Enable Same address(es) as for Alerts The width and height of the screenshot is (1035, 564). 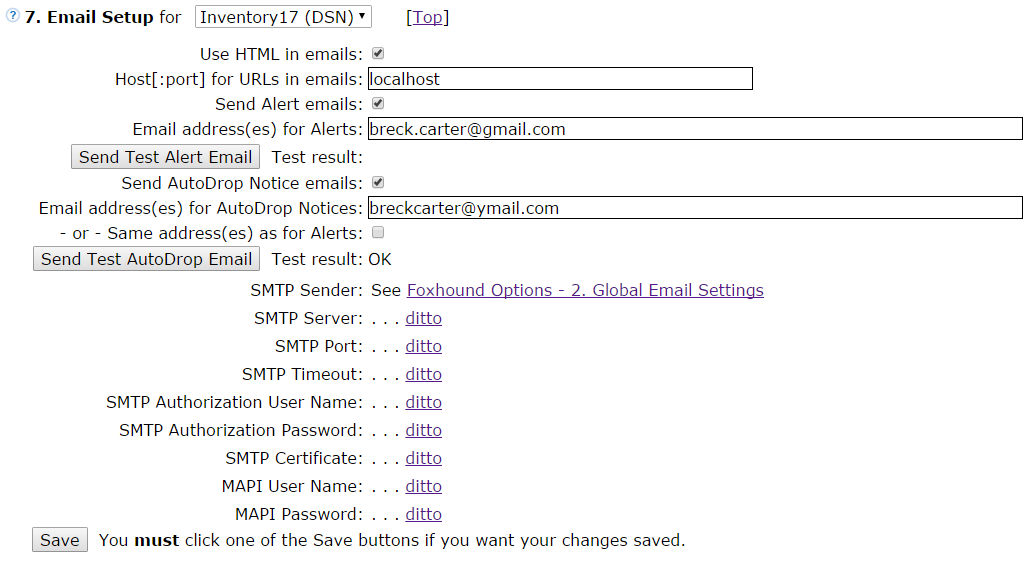(x=378, y=232)
